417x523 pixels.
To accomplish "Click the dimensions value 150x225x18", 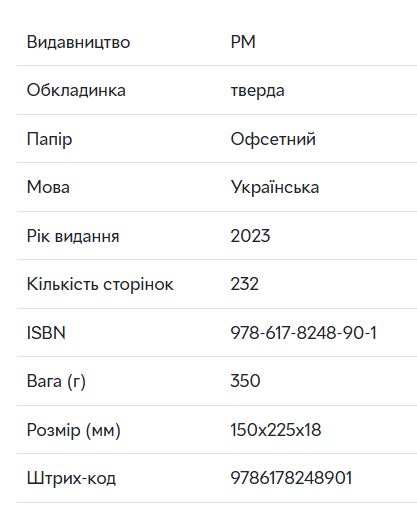I will point(276,430).
